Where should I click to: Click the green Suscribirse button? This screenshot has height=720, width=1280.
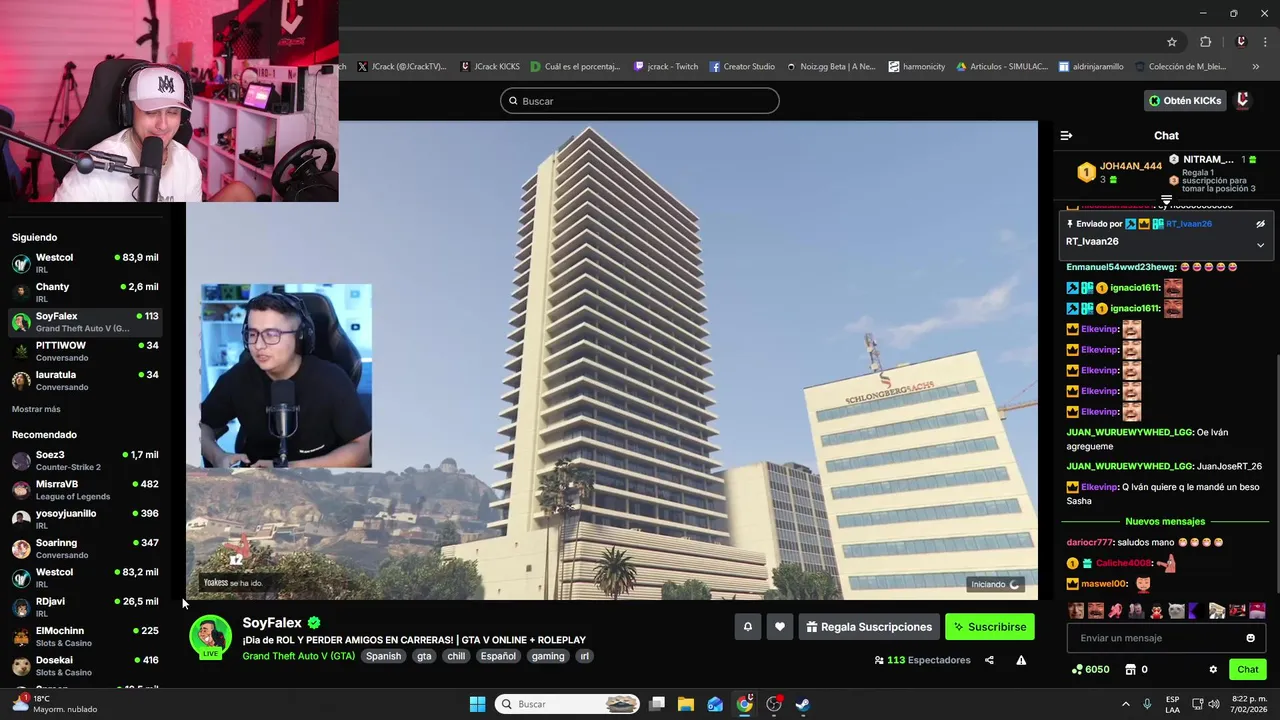coord(990,627)
